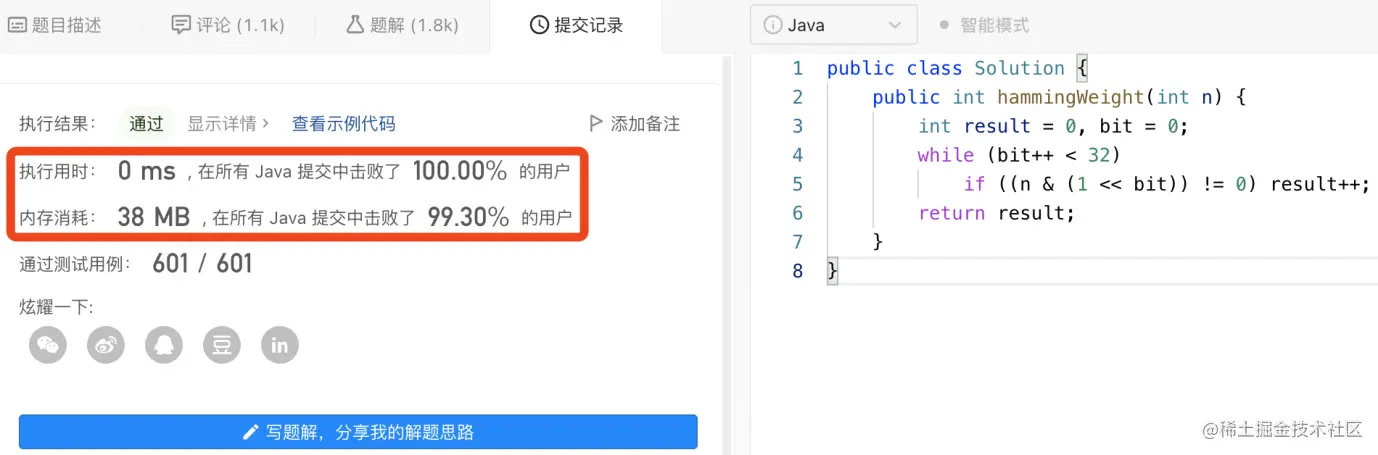Share the result via the LinkedIn icon
Viewport: 1378px width, 455px height.
coord(280,345)
